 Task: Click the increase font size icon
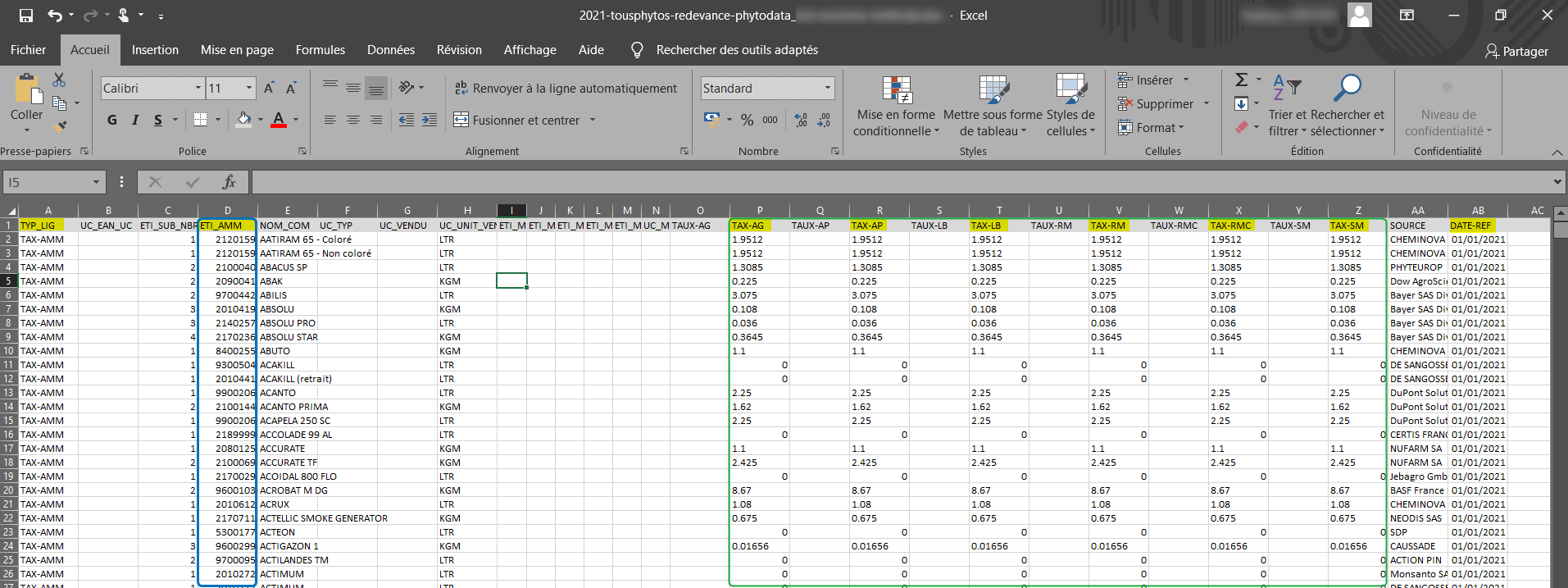click(x=269, y=89)
